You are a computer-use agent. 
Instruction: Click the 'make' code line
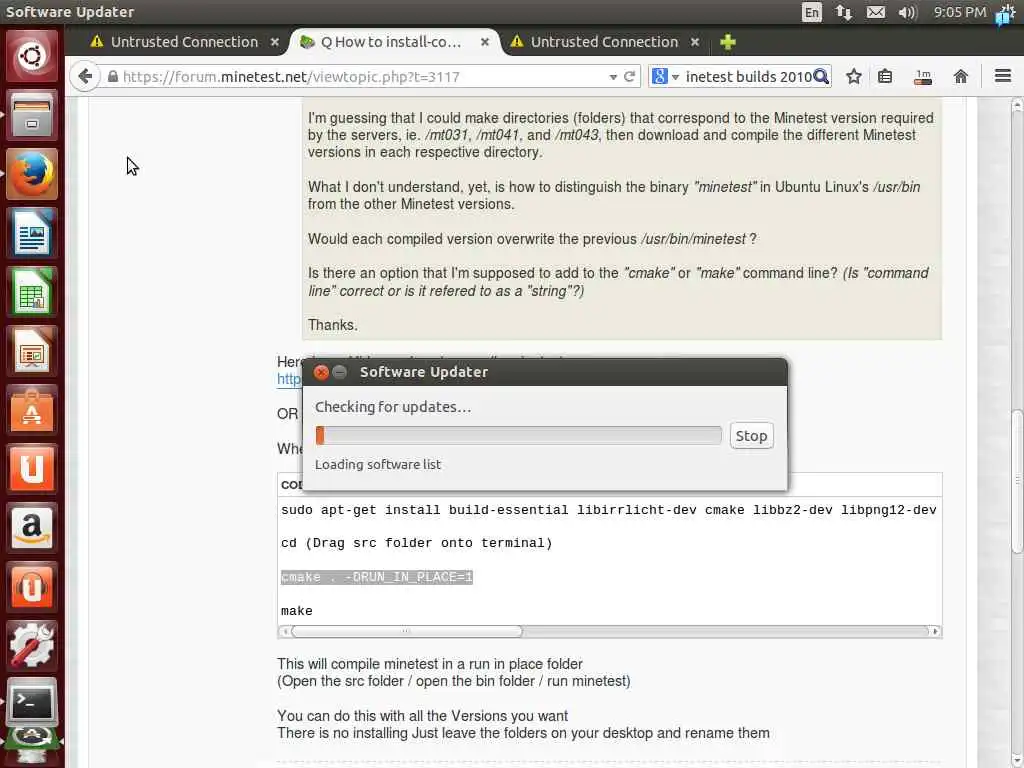(x=296, y=611)
